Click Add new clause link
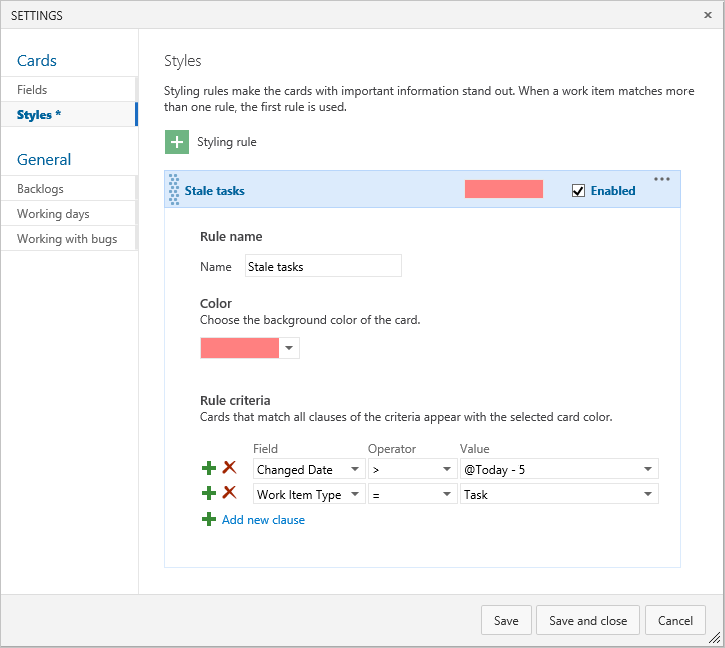This screenshot has height=648, width=725. tap(263, 520)
